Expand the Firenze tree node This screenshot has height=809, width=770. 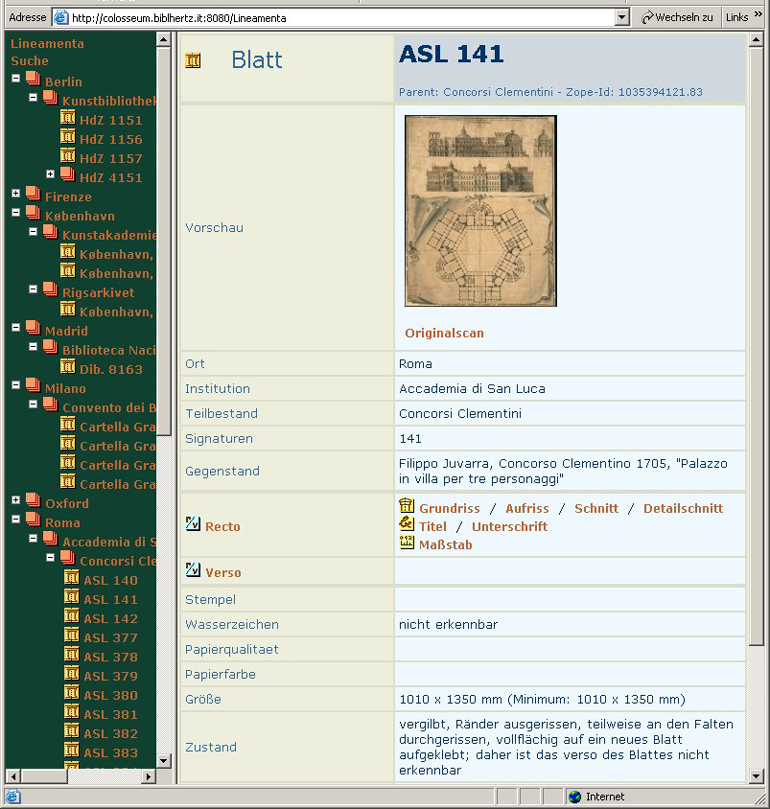tap(16, 195)
